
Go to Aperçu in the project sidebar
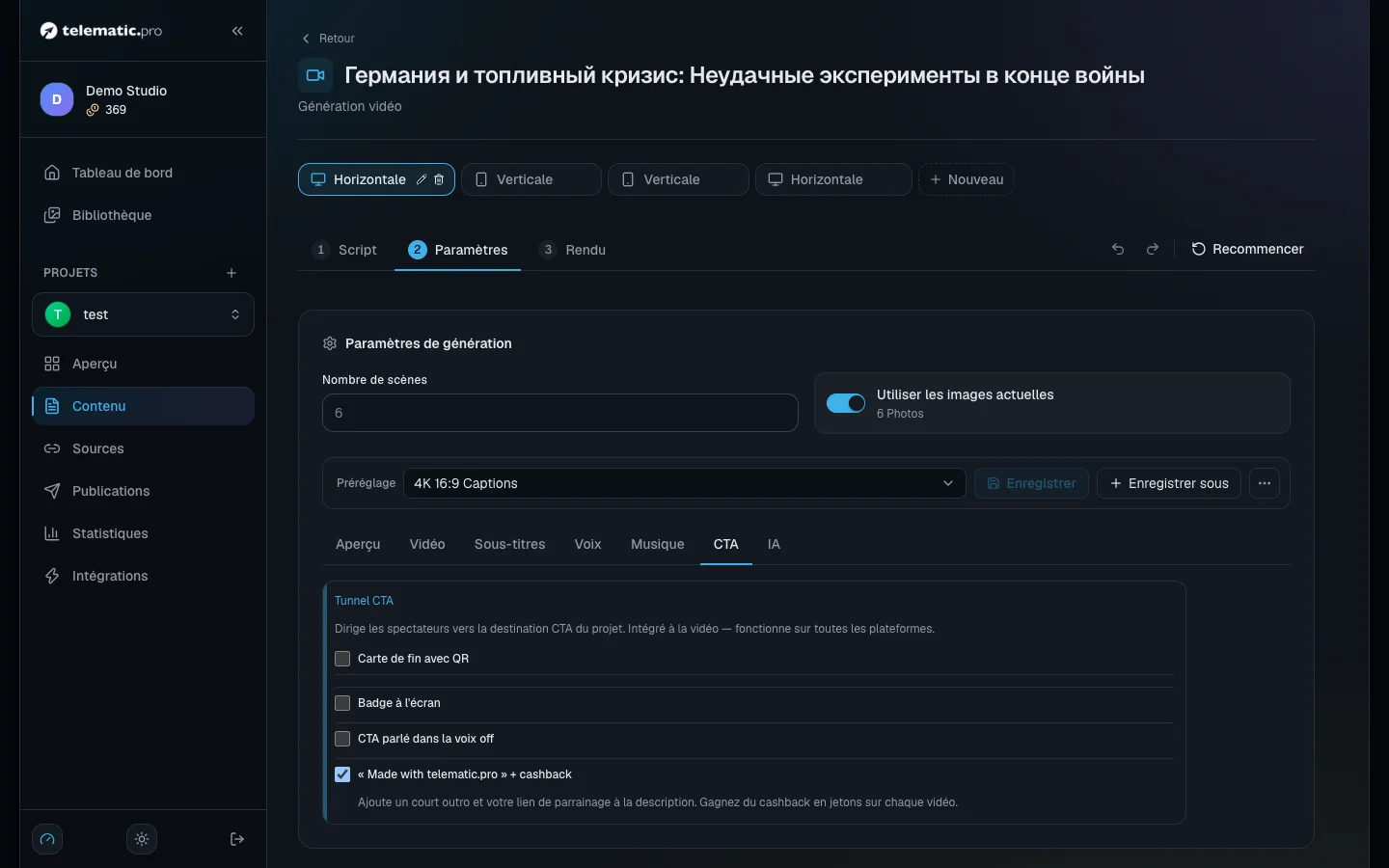pos(143,364)
